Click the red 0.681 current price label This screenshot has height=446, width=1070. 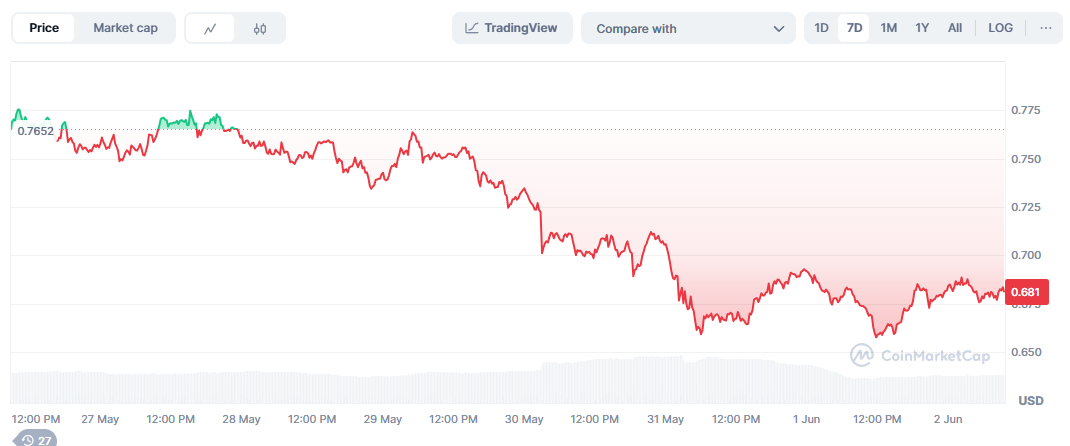tap(1028, 292)
